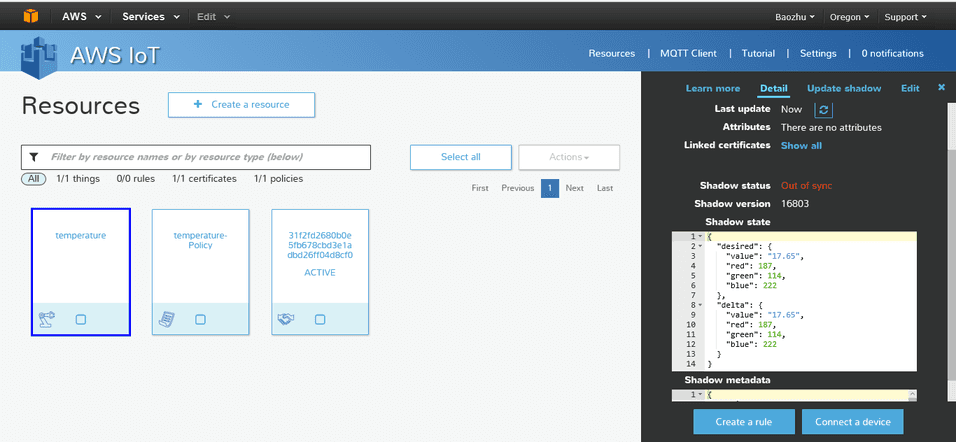Image resolution: width=956 pixels, height=442 pixels.
Task: Click Create a resource button
Action: [x=241, y=105]
